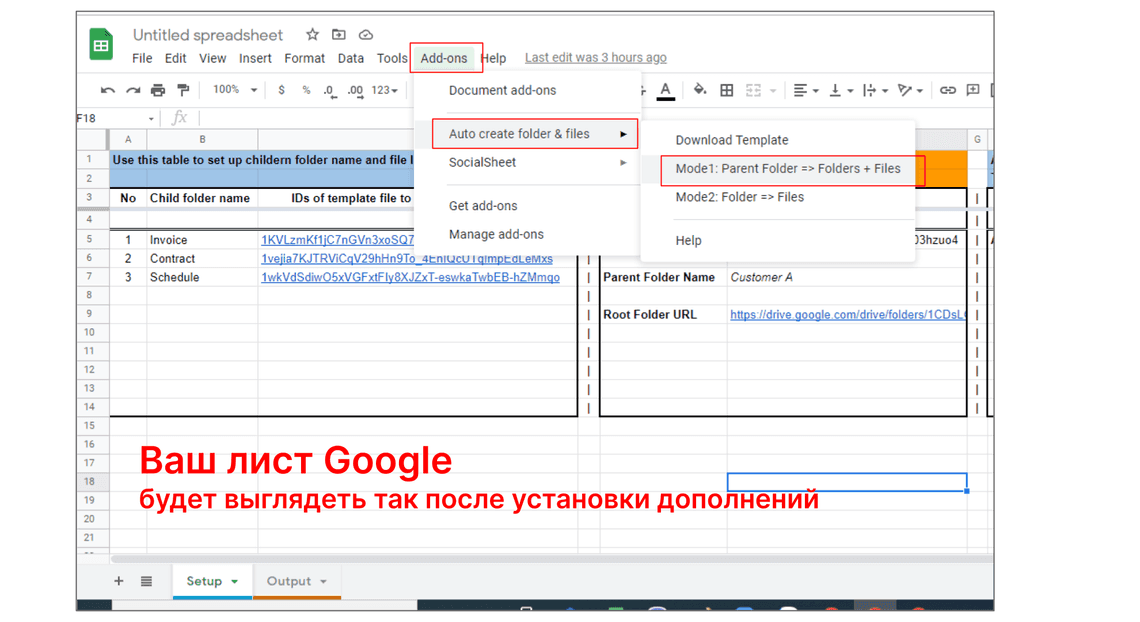The width and height of the screenshot is (1140, 622).
Task: Click the insert link icon
Action: pyautogui.click(x=947, y=90)
